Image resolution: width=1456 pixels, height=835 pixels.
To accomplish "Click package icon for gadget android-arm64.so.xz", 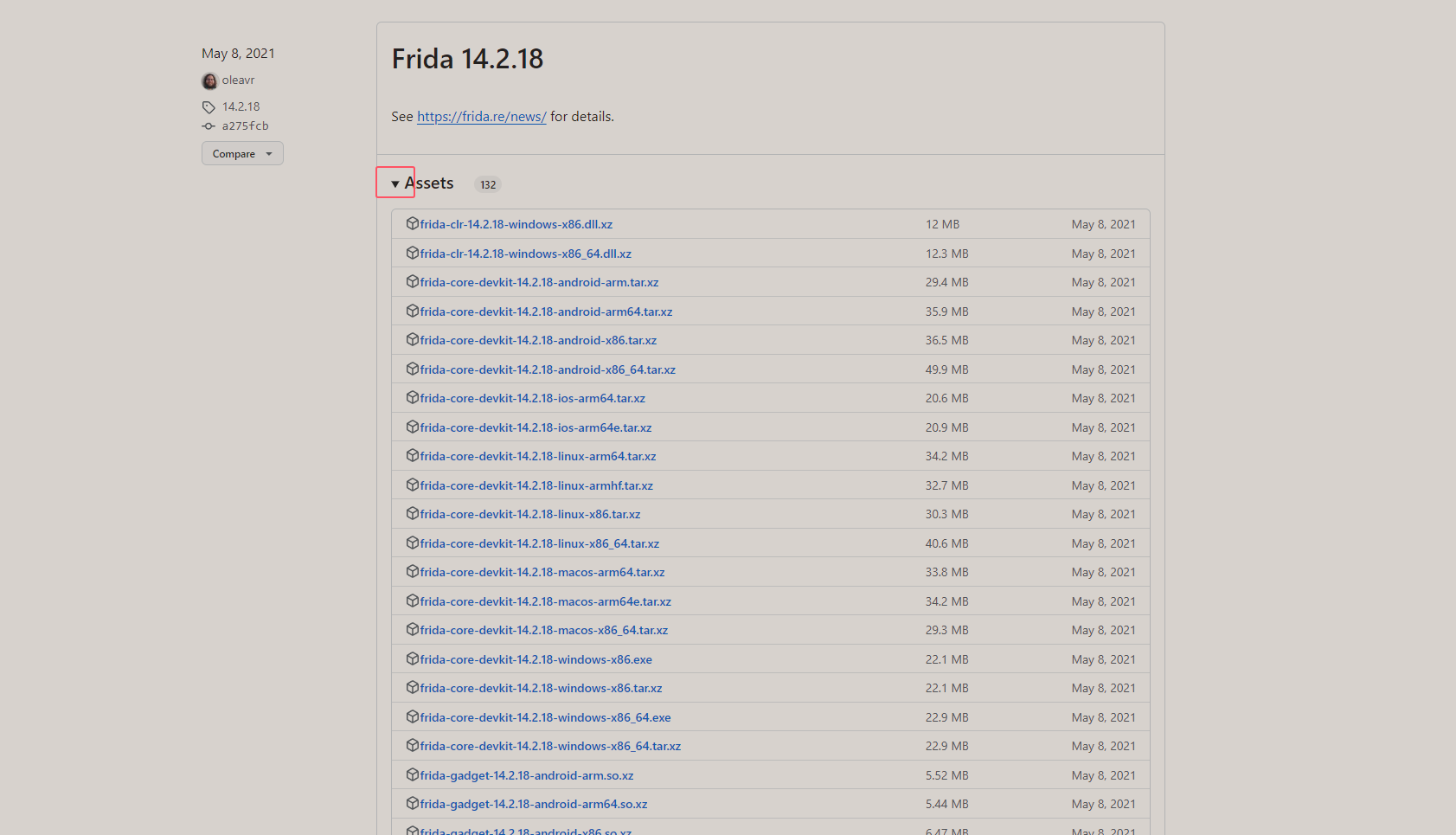I will [413, 803].
